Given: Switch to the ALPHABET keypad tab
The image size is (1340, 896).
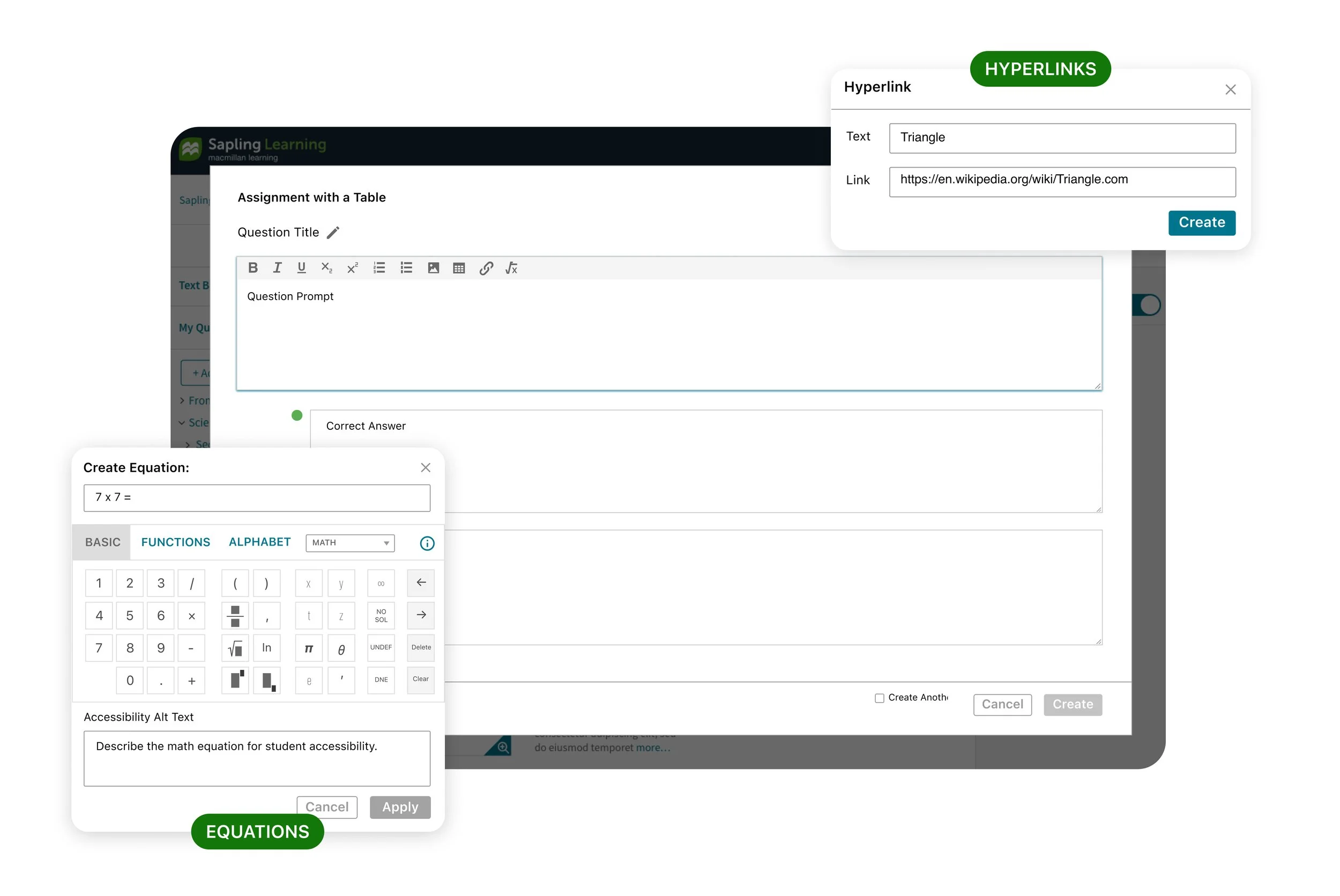Looking at the screenshot, I should pyautogui.click(x=259, y=542).
